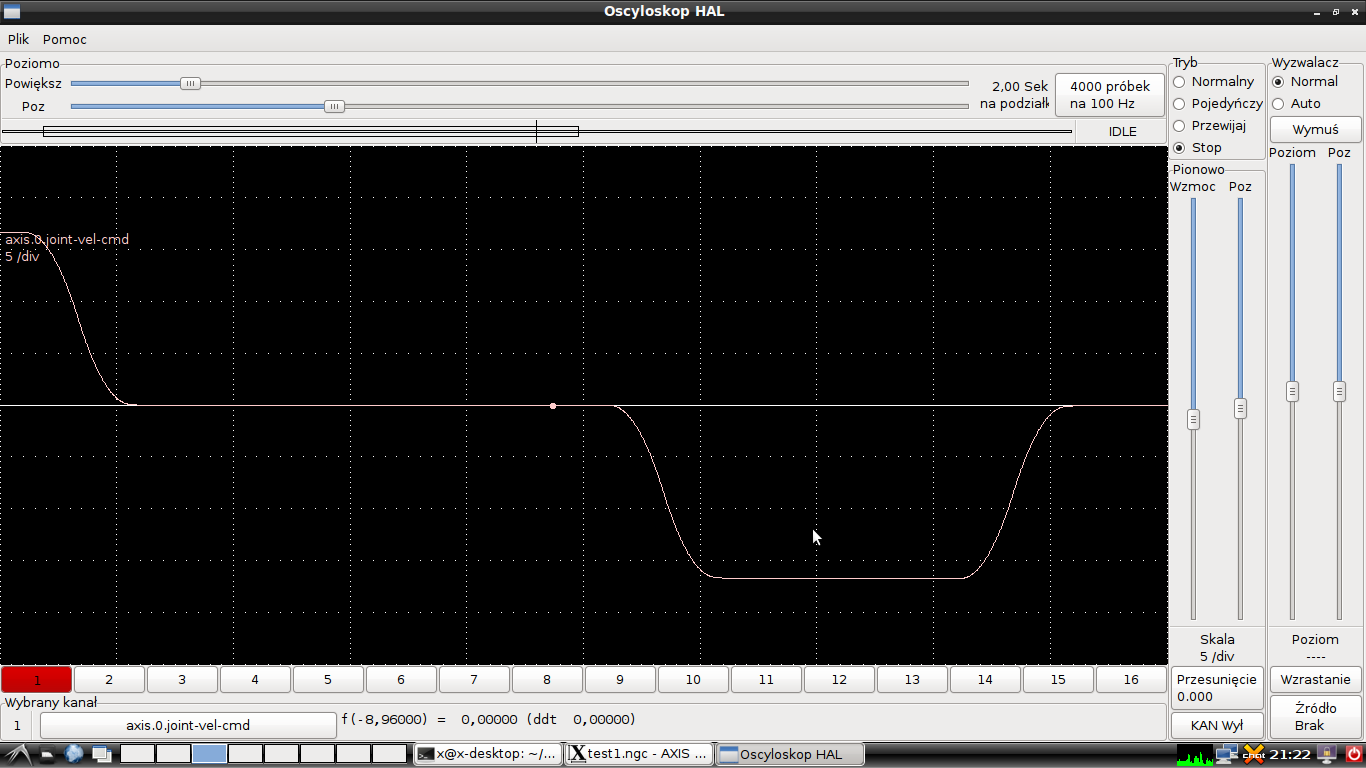
Task: Select channel 4 button
Action: click(255, 679)
